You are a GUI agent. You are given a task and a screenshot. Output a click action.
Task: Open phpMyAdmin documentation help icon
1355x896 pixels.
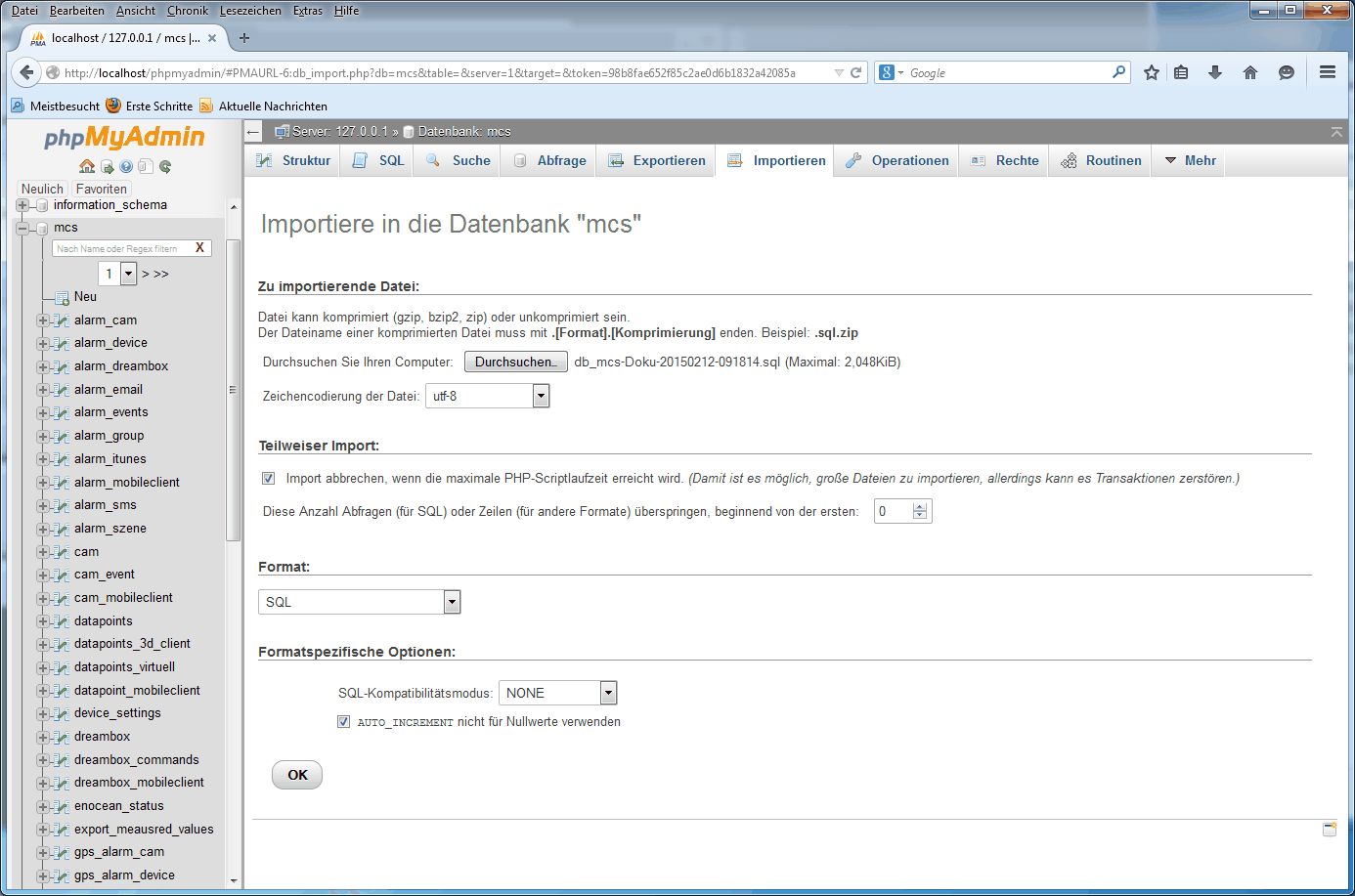126,167
